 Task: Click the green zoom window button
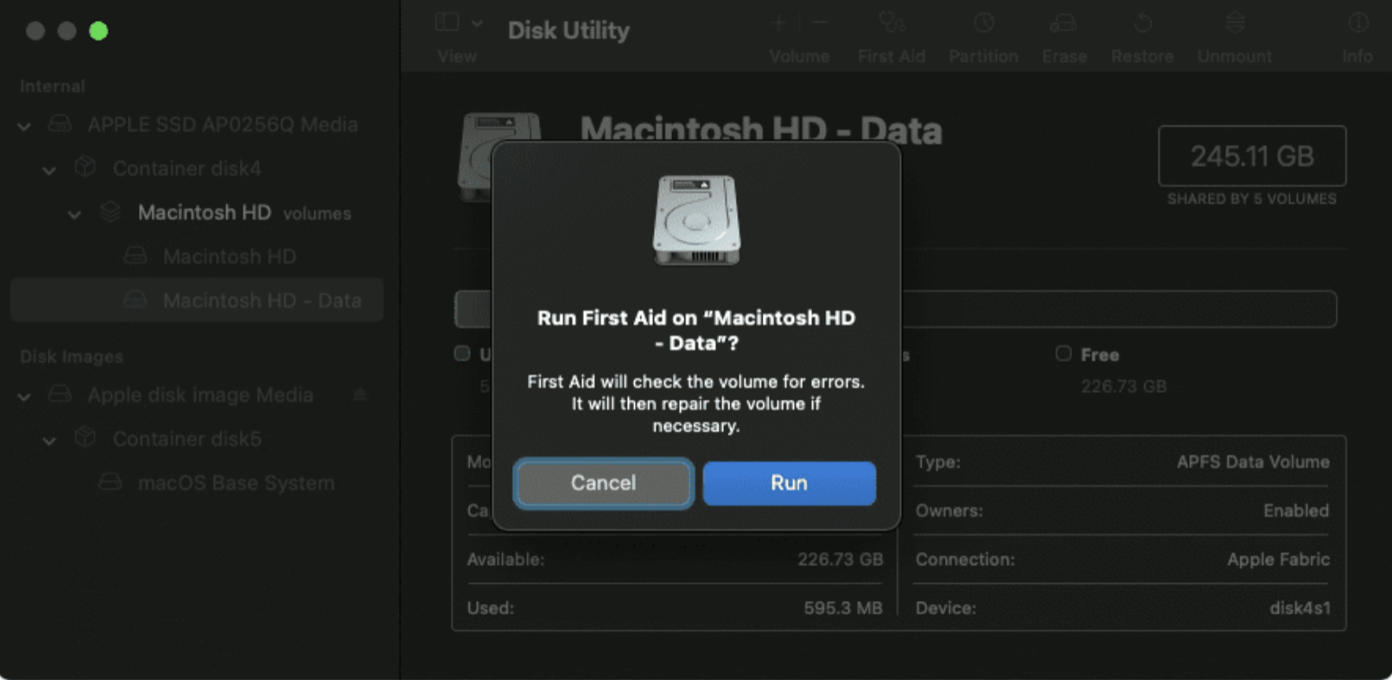pyautogui.click(x=98, y=31)
